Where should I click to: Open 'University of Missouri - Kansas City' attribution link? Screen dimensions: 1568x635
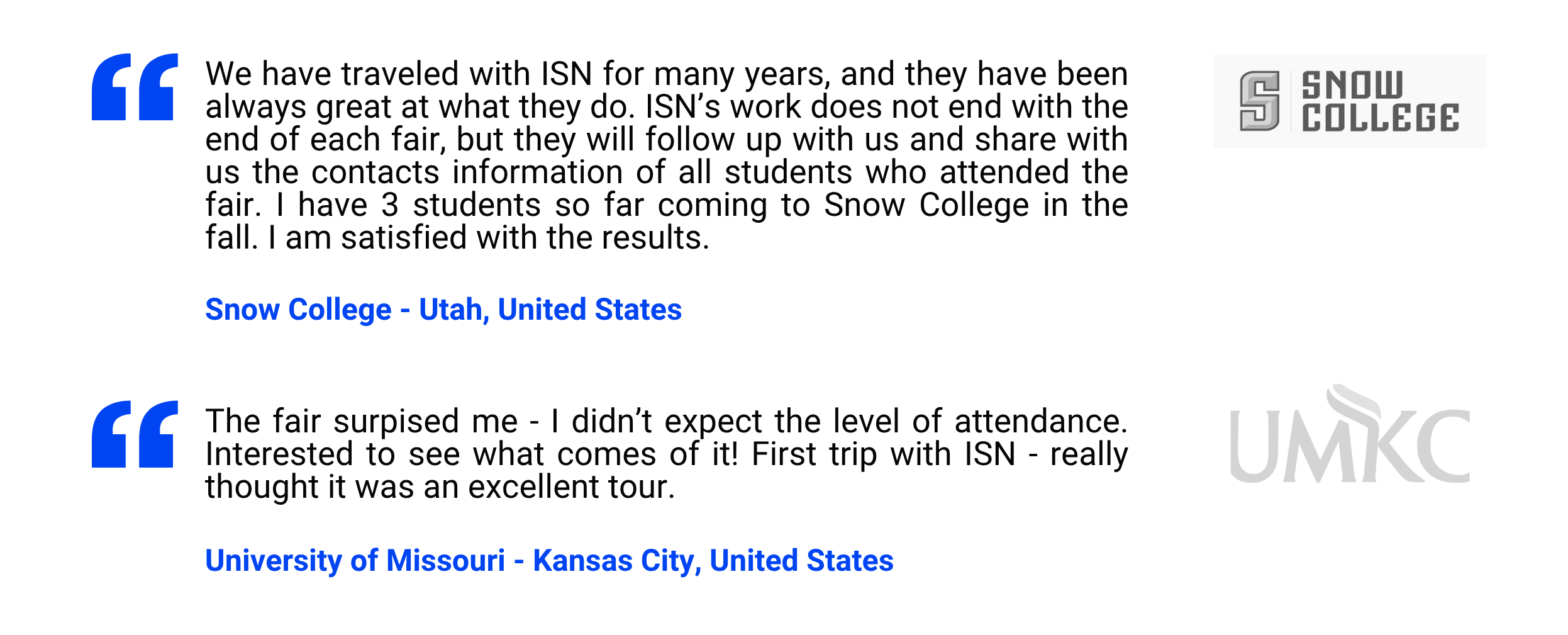coord(549,561)
